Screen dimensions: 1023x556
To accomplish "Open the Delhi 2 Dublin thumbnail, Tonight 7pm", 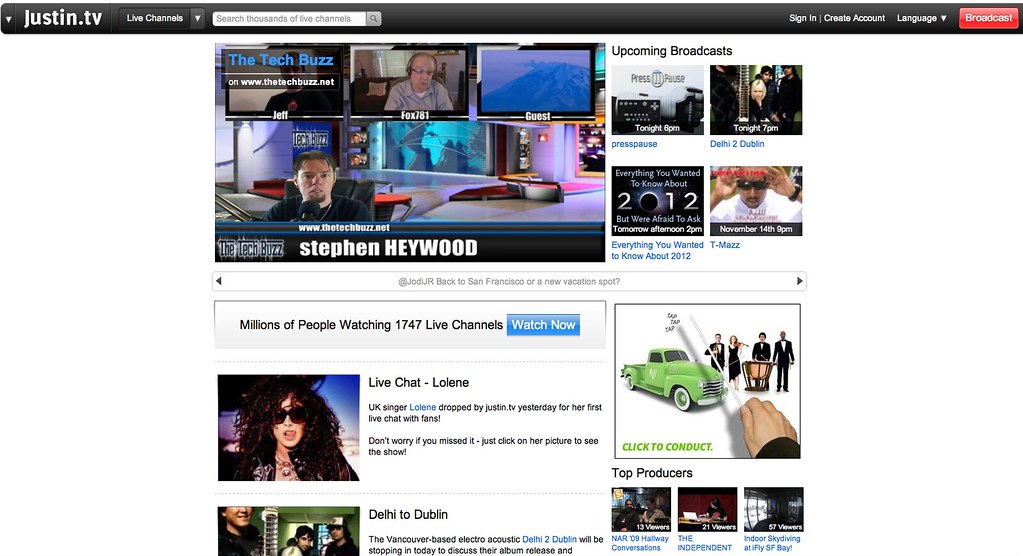I will pyautogui.click(x=756, y=100).
